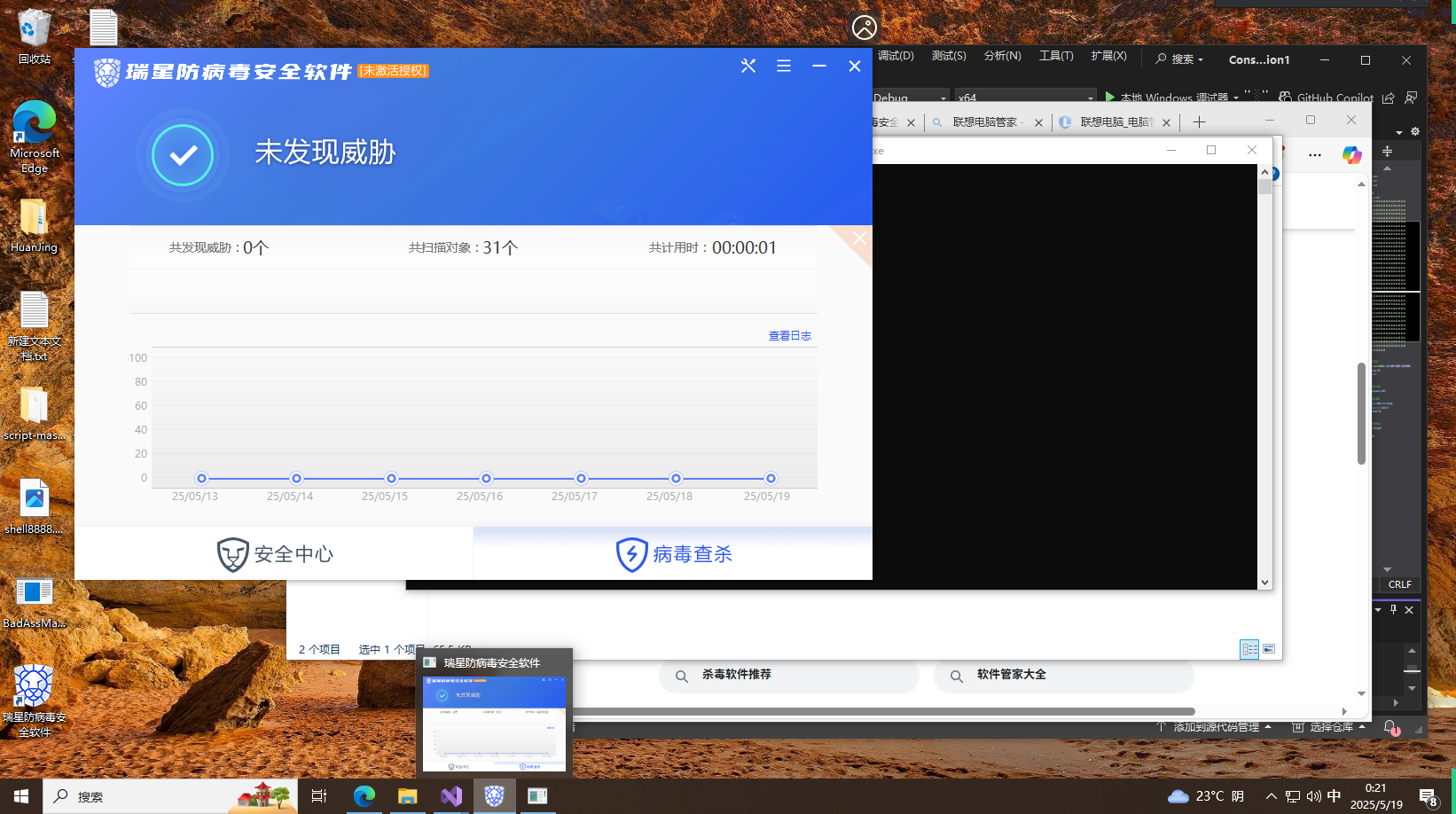Viewport: 1456px width, 814px height.
Task: Open the Rising antivirus tools icon
Action: coord(748,66)
